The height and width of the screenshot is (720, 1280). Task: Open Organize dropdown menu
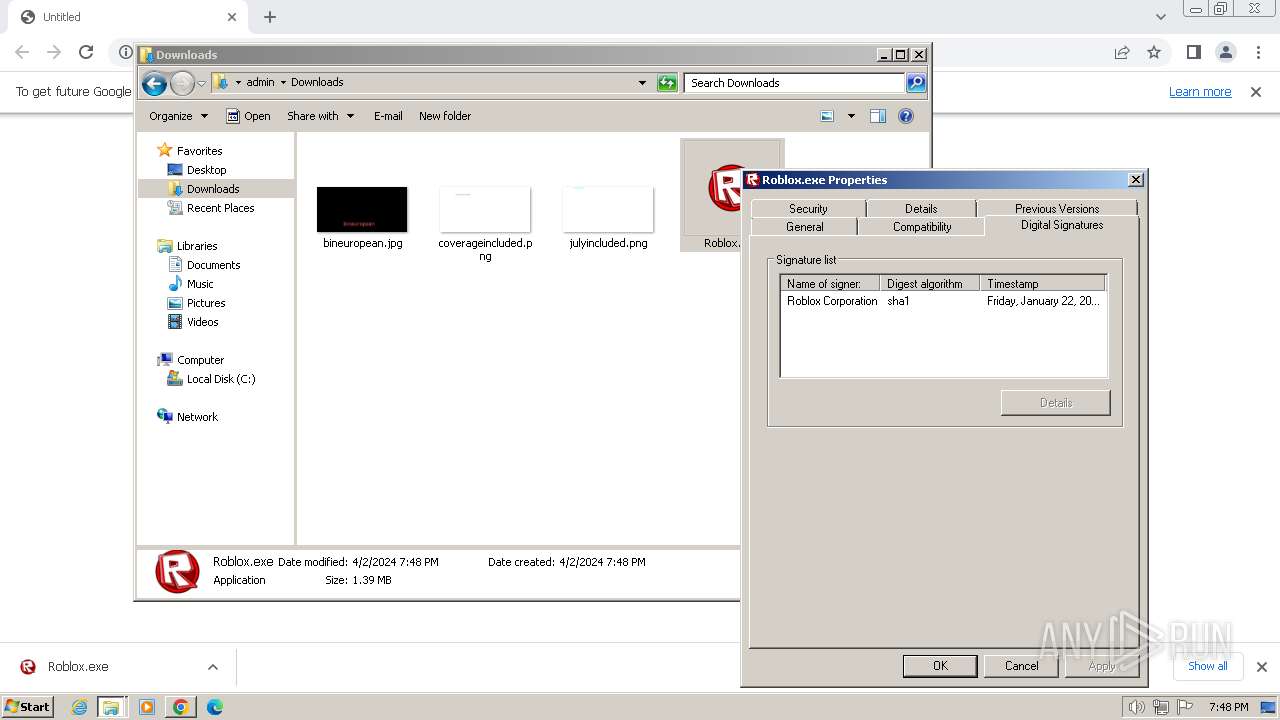coord(178,116)
